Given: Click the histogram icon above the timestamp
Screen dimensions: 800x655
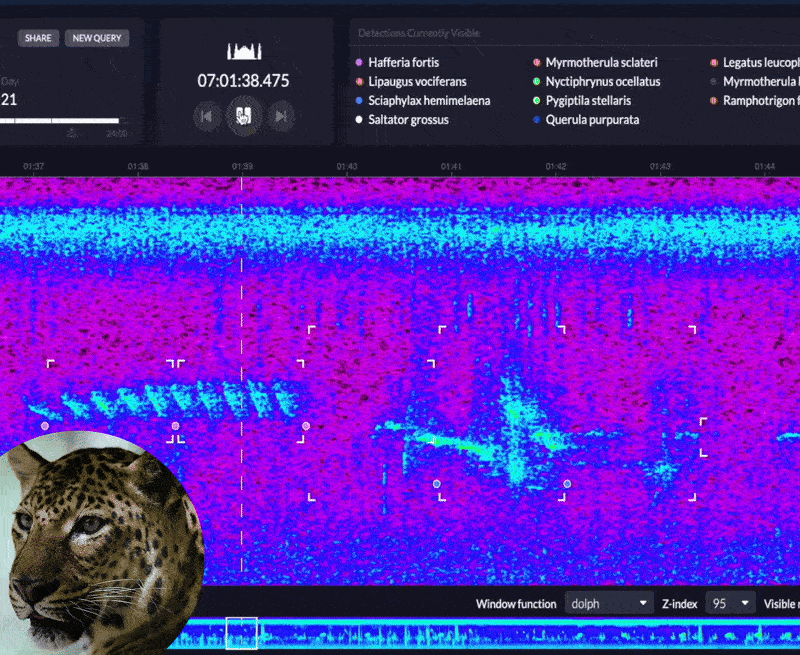Looking at the screenshot, I should pos(244,51).
